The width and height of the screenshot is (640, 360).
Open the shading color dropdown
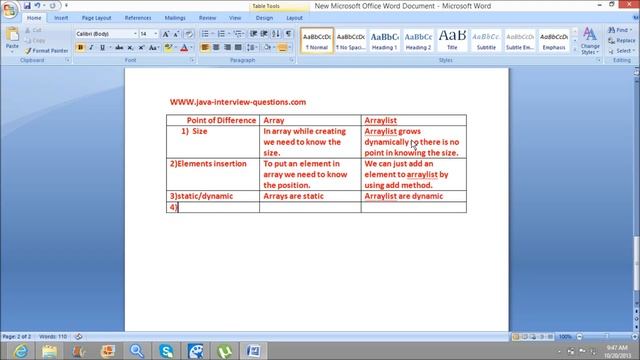click(x=274, y=48)
